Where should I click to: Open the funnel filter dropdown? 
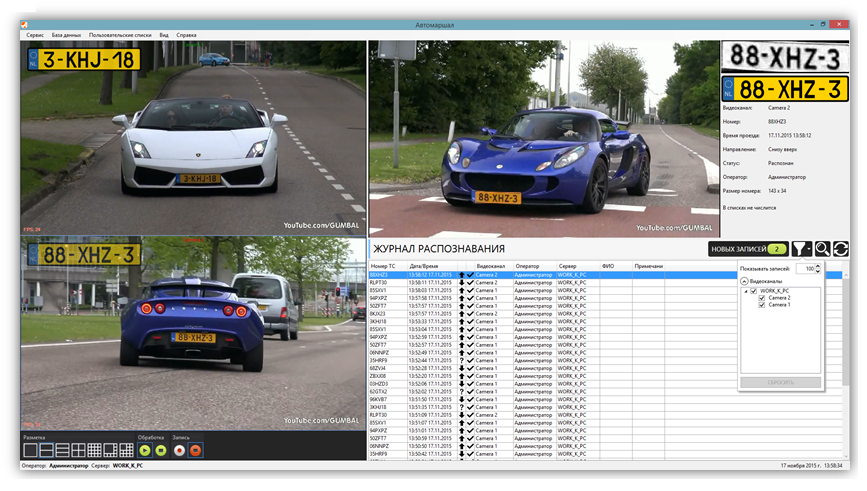[801, 249]
